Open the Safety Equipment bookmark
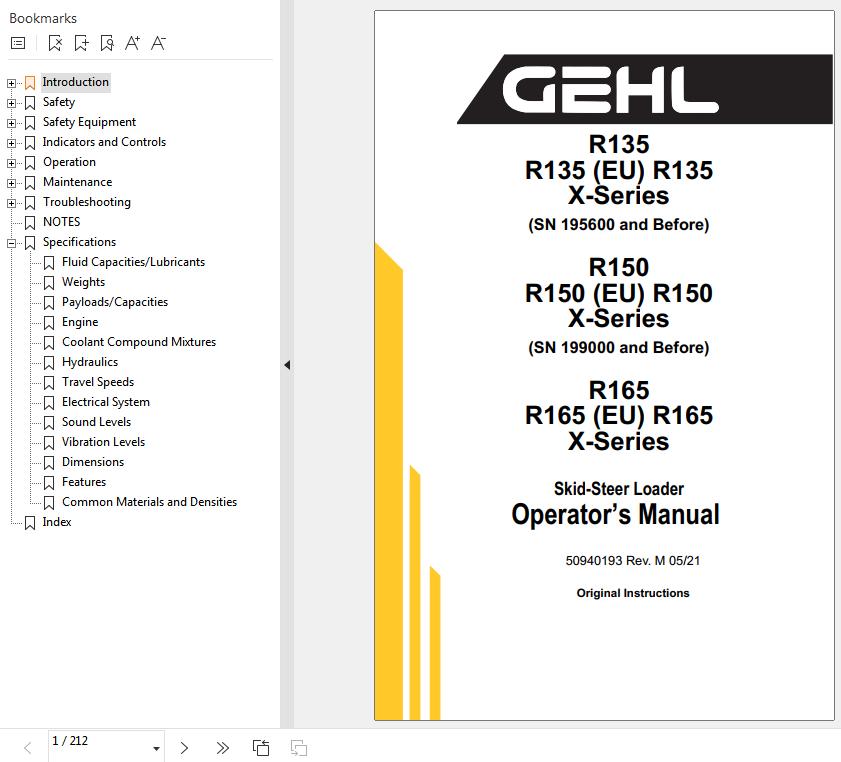Image resolution: width=841 pixels, height=762 pixels. [90, 122]
